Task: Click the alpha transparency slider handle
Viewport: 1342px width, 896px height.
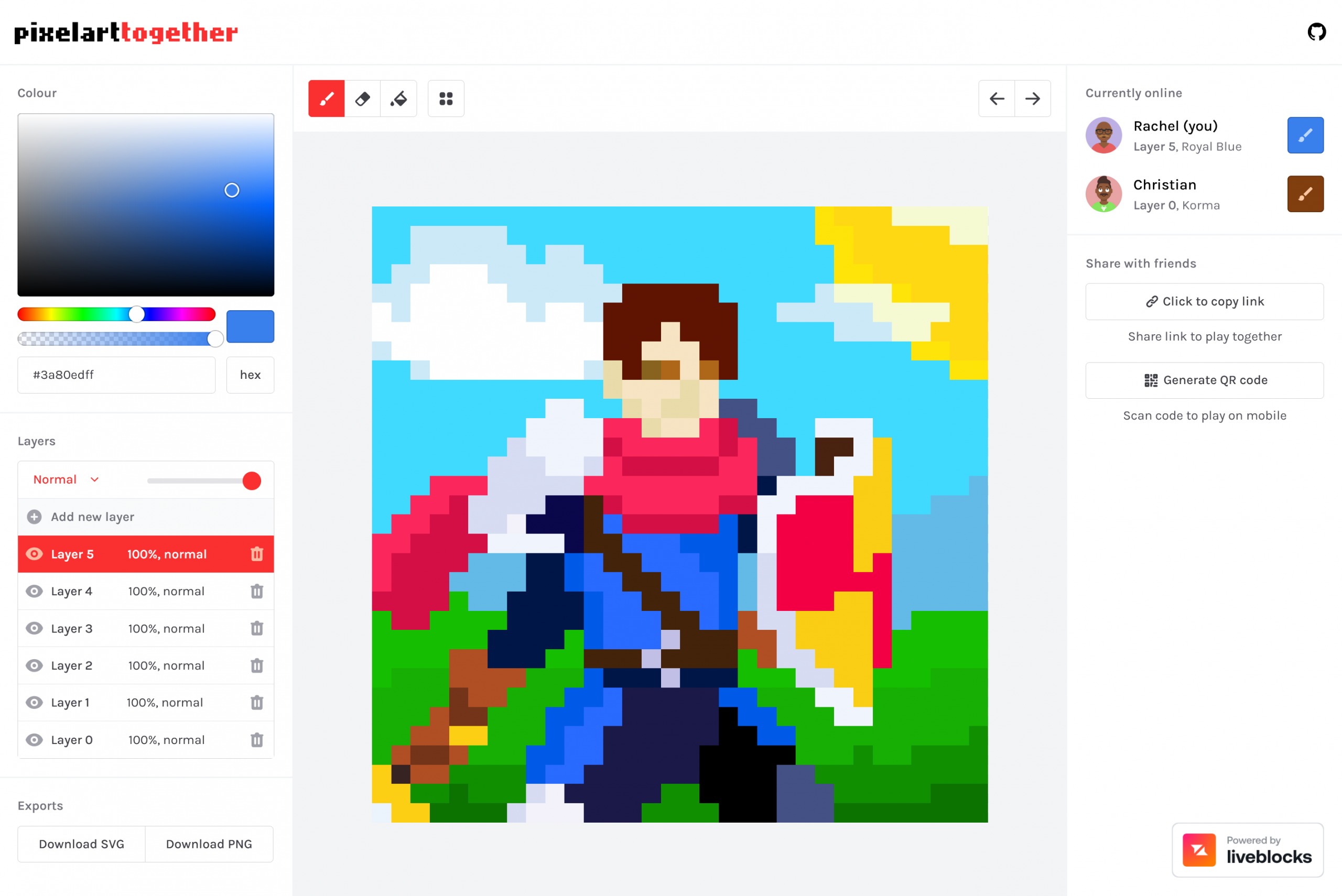Action: pyautogui.click(x=215, y=339)
